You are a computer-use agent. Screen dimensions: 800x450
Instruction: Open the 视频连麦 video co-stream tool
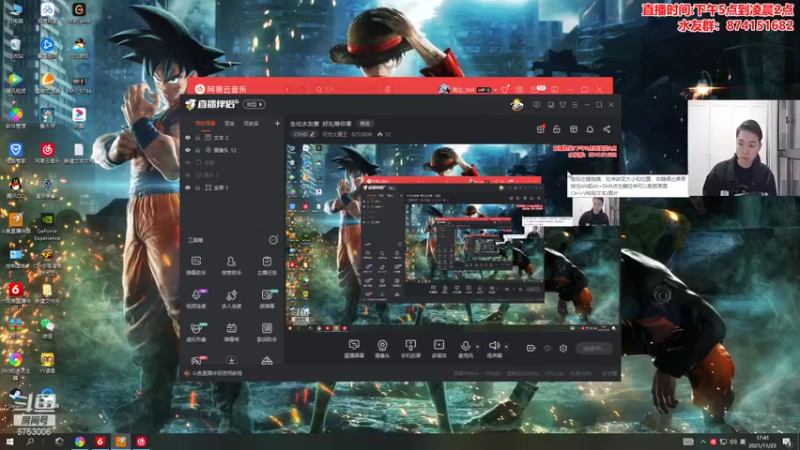(196, 299)
